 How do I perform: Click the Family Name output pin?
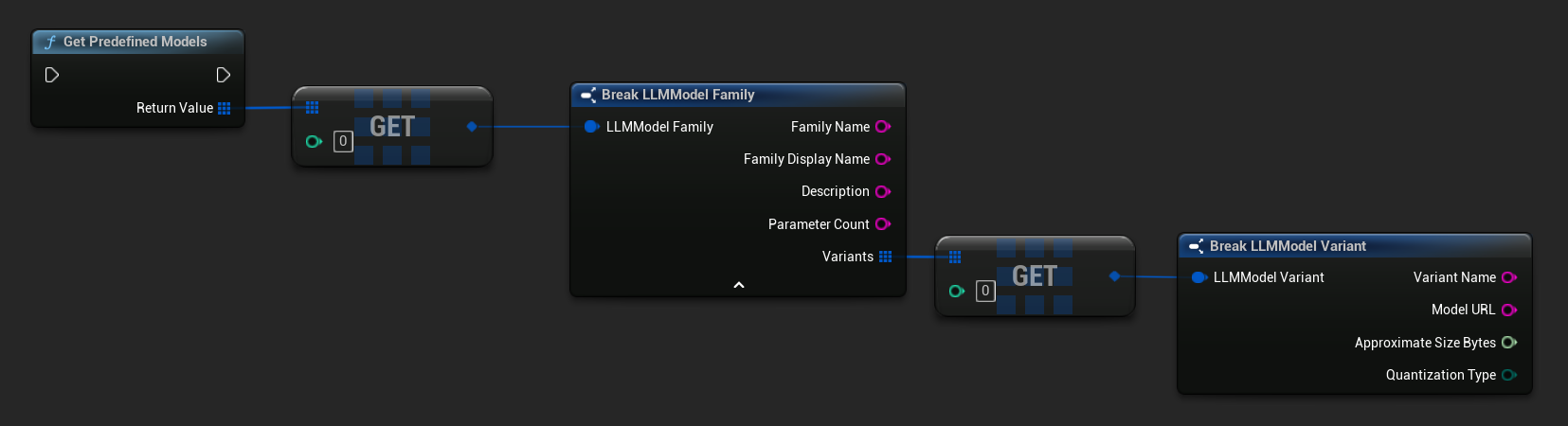pos(883,127)
